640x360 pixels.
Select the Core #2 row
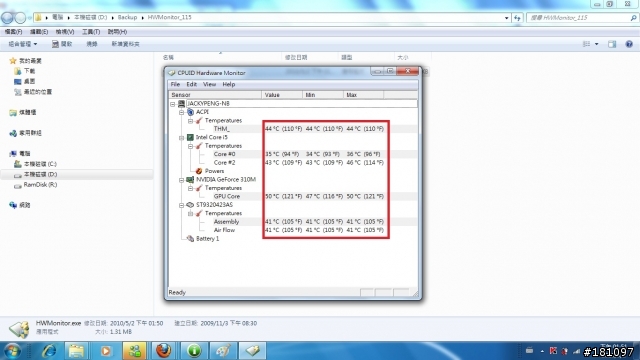(293, 163)
